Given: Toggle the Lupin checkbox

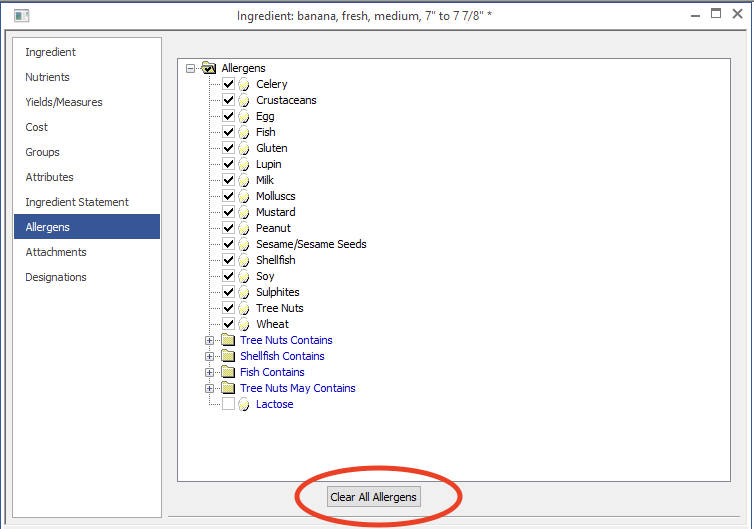Looking at the screenshot, I should 228,164.
